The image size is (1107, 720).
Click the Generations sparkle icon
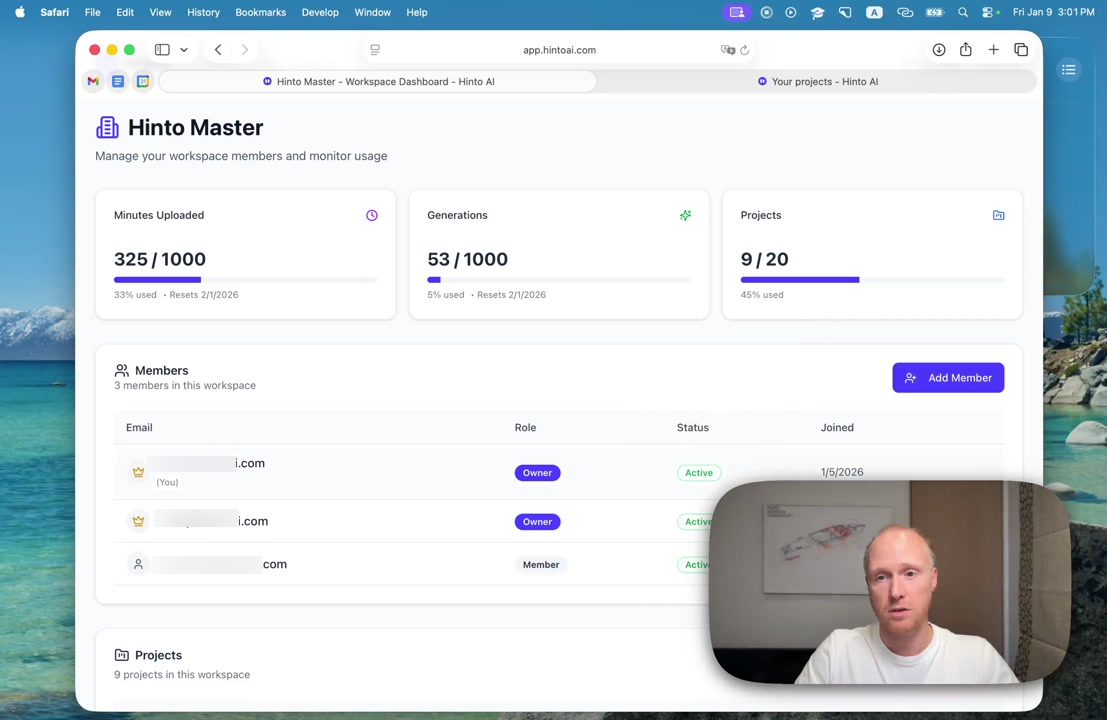(685, 216)
